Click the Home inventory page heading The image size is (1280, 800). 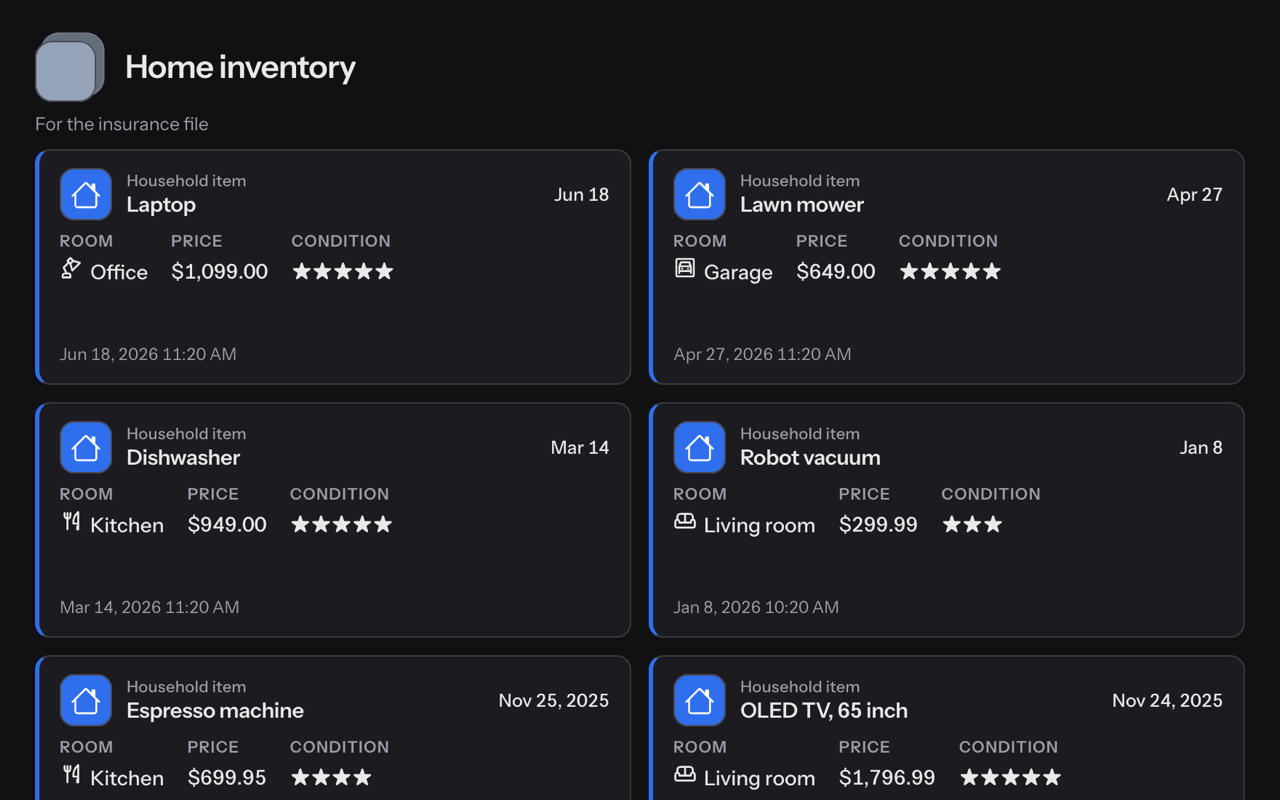tap(240, 67)
